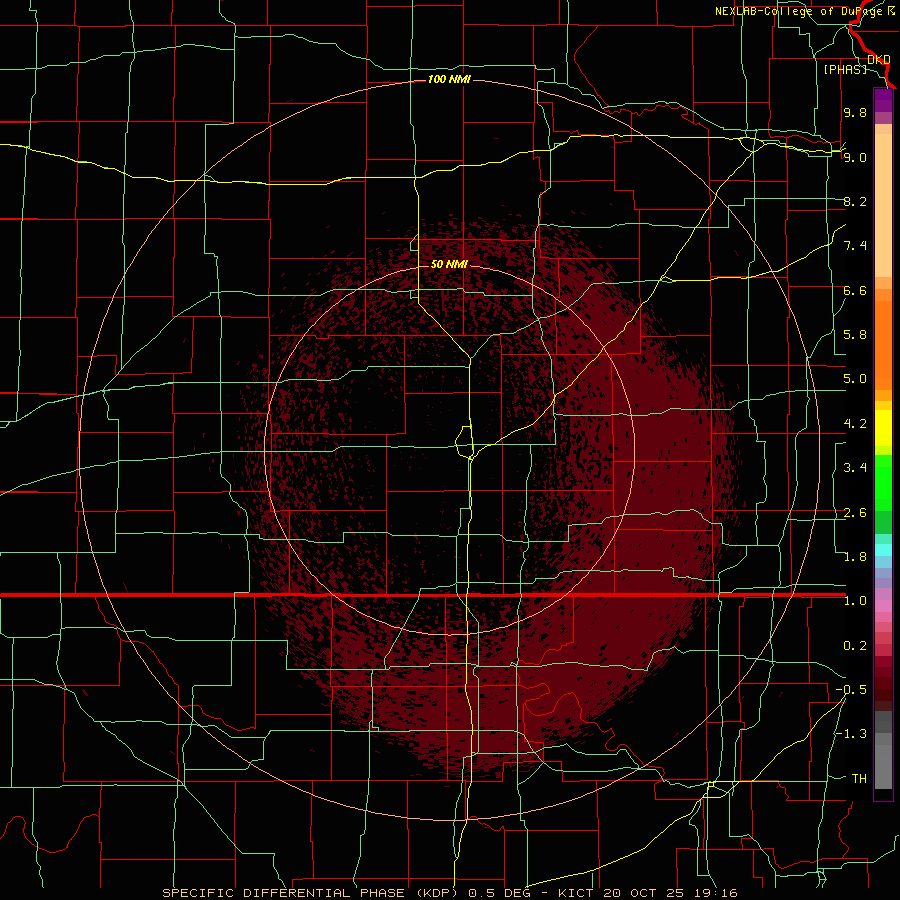This screenshot has width=900, height=900.
Task: Click the 7.4 legend value
Action: [855, 246]
